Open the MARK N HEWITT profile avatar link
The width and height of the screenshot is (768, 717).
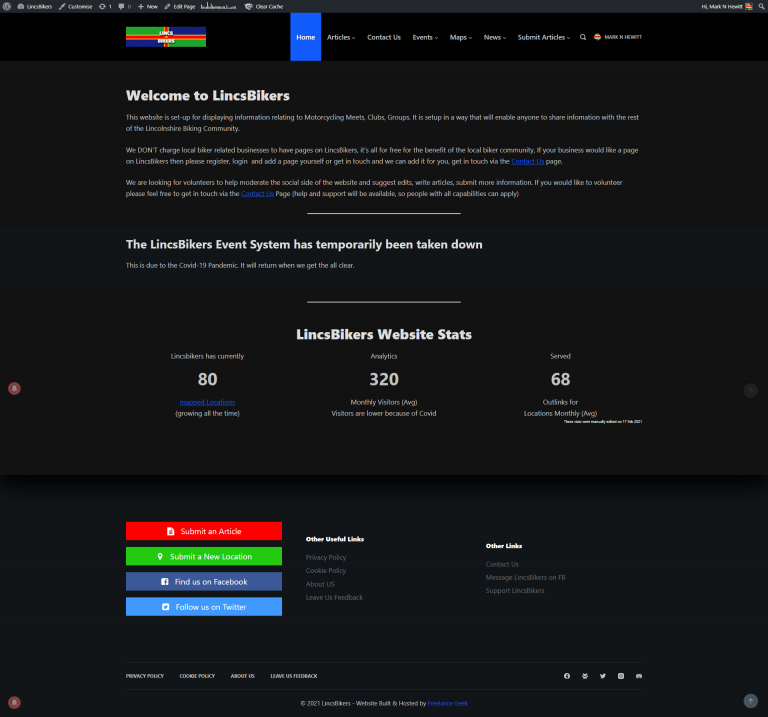[618, 37]
